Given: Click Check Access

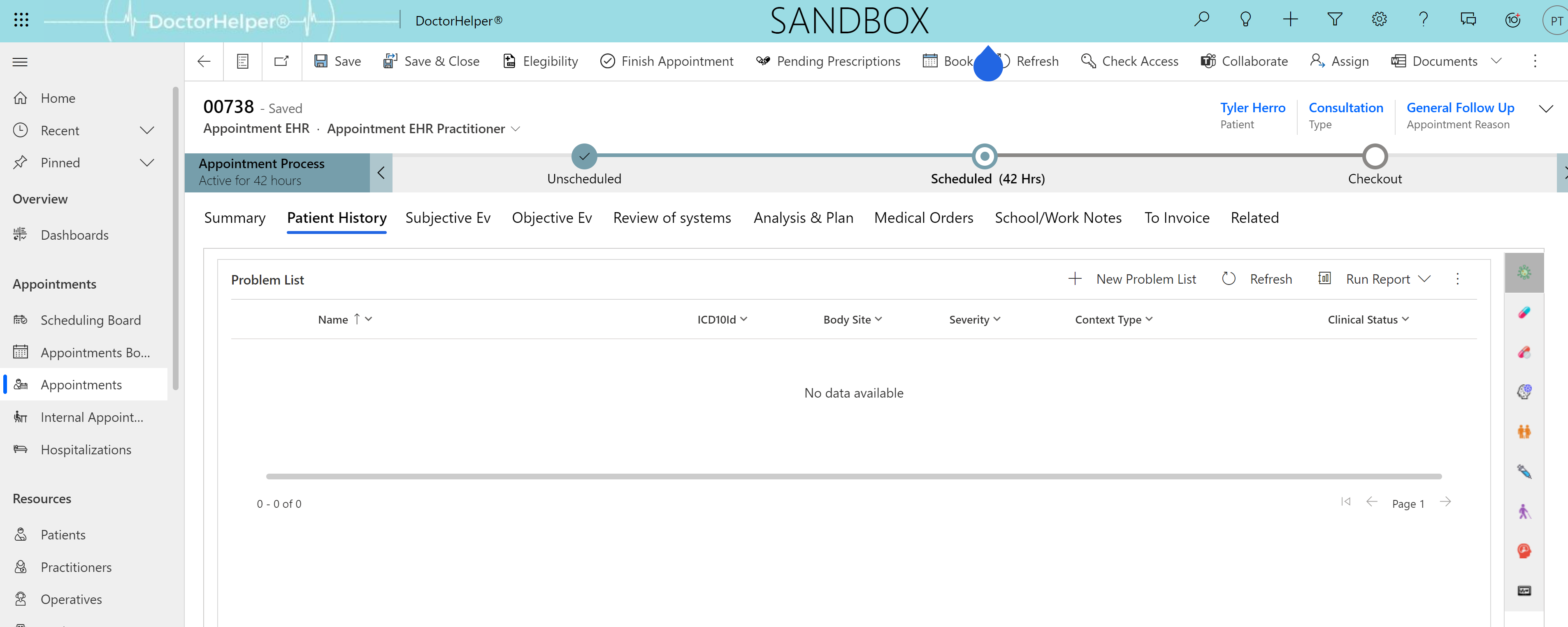Looking at the screenshot, I should pyautogui.click(x=1130, y=61).
